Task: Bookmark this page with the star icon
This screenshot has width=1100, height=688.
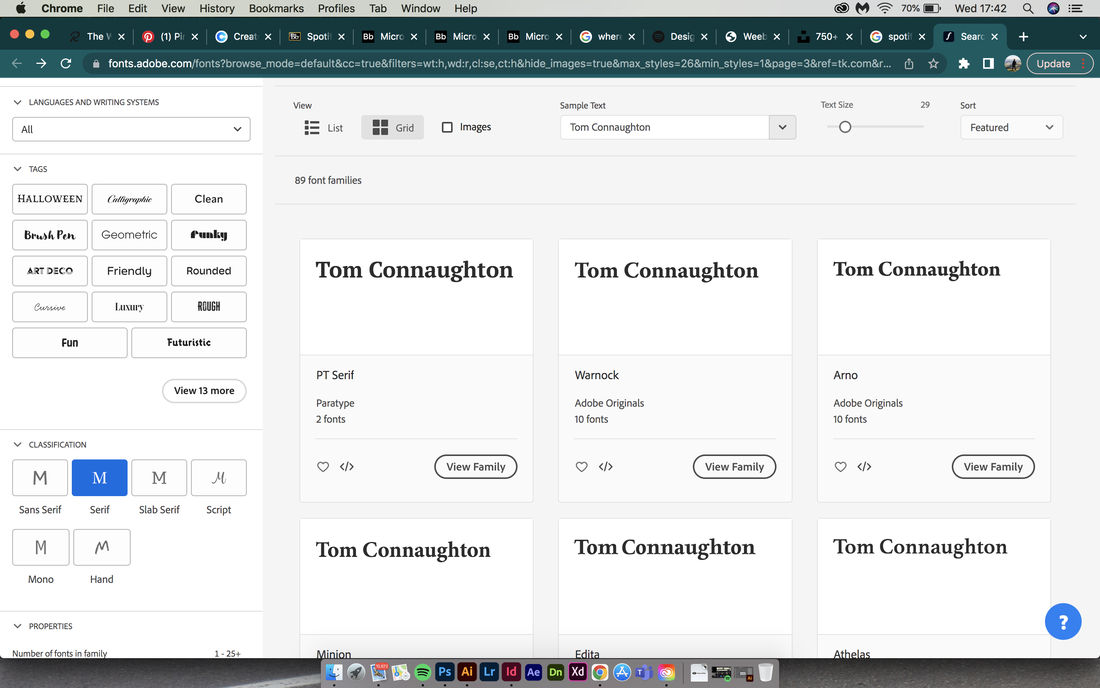Action: (933, 63)
